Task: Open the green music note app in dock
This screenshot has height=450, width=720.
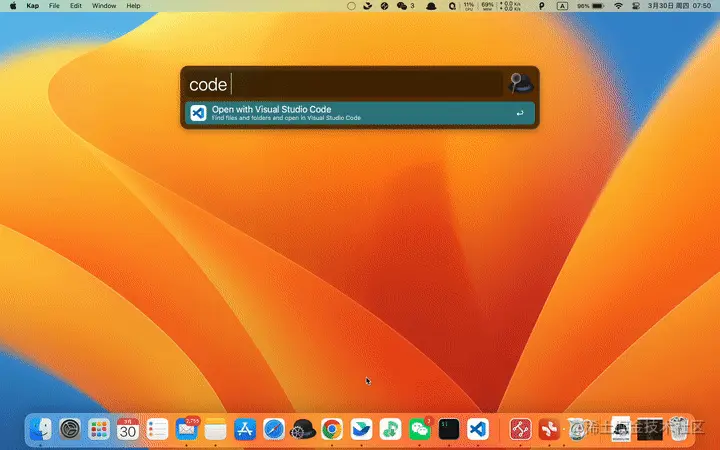Action: [390, 429]
